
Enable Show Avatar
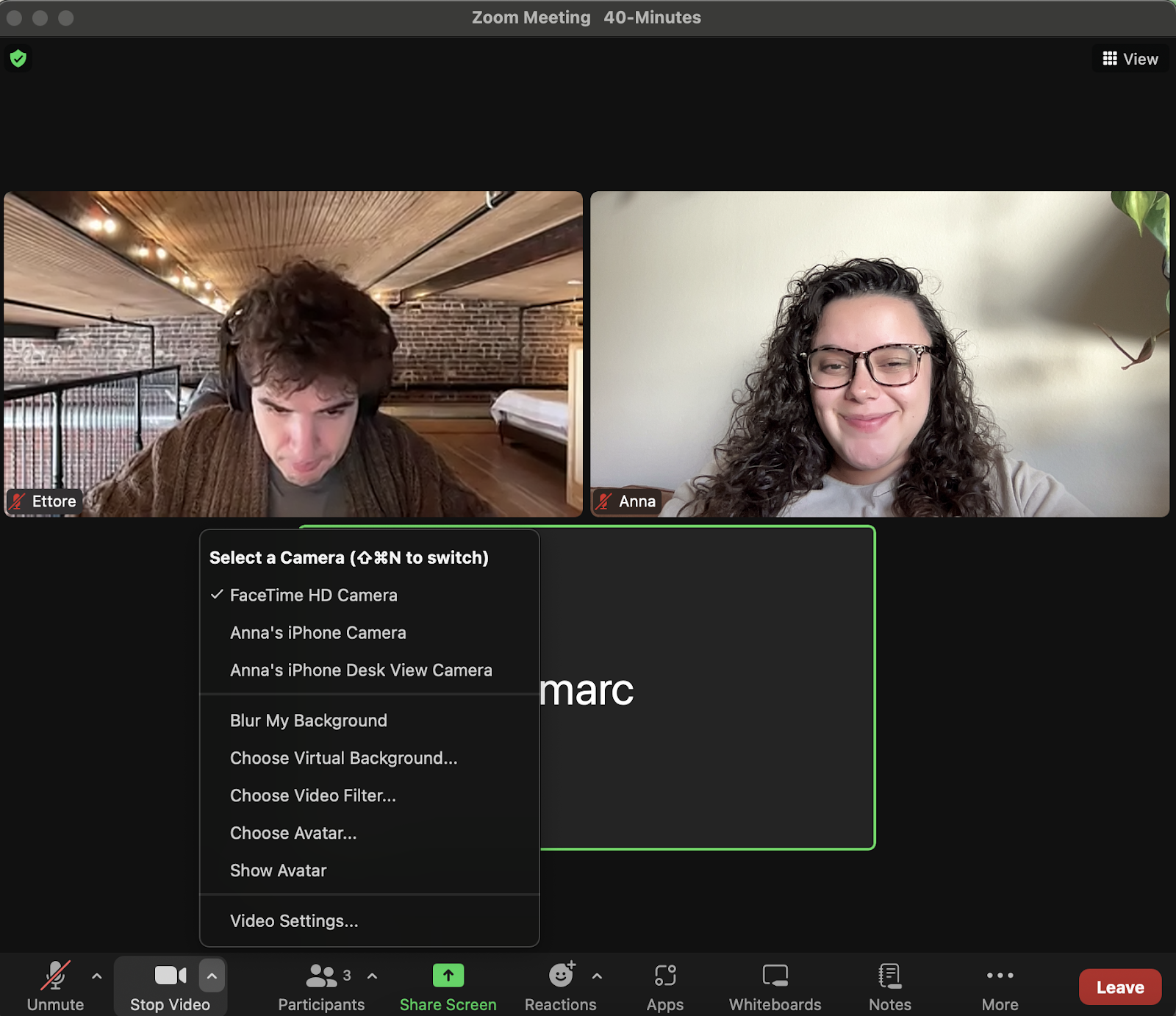click(278, 870)
